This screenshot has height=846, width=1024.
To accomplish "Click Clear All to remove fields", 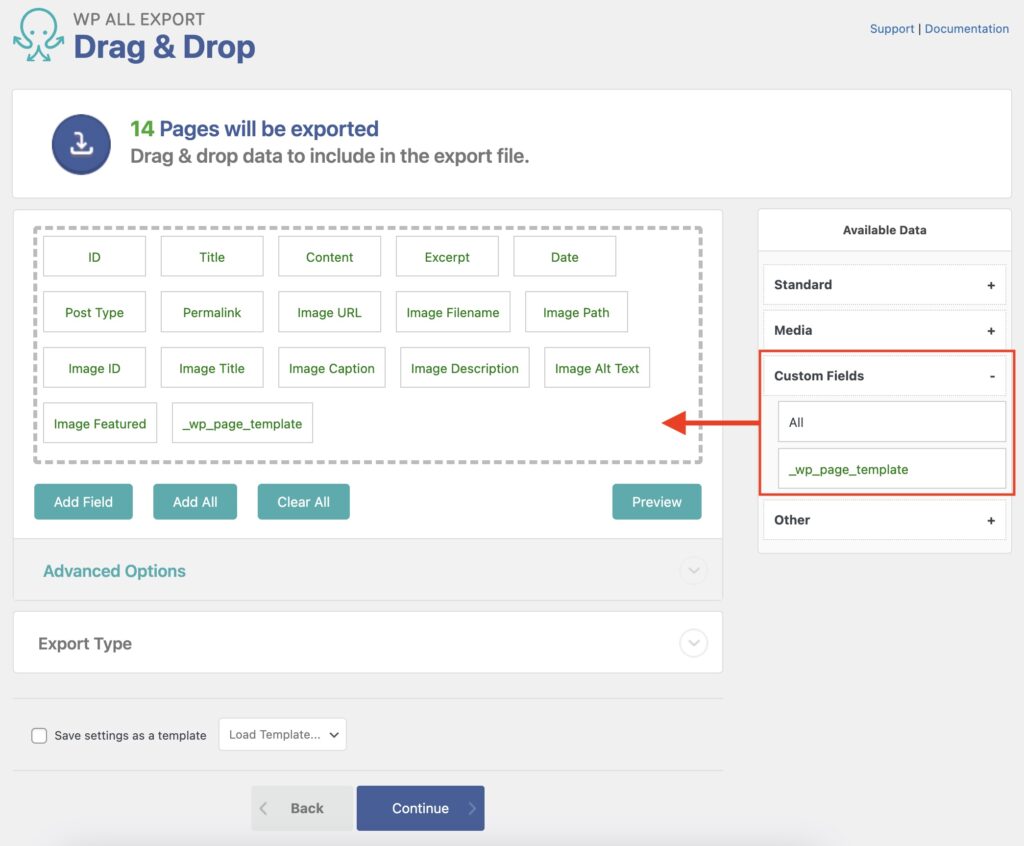I will [303, 502].
